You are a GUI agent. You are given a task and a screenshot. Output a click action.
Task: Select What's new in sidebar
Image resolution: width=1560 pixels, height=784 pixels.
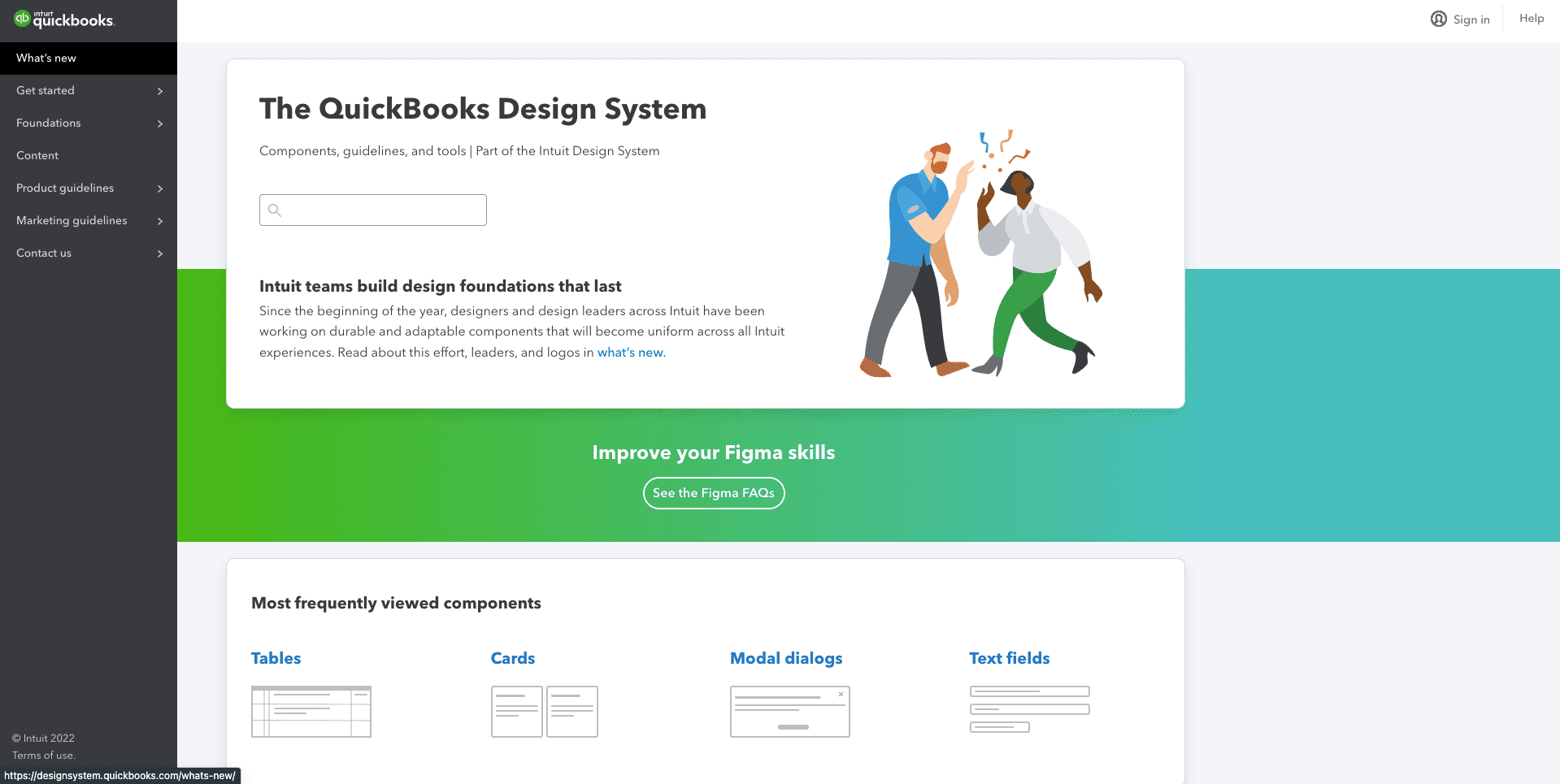(89, 58)
